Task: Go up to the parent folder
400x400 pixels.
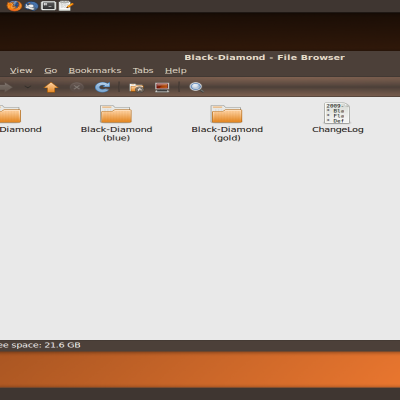Action: click(x=51, y=87)
